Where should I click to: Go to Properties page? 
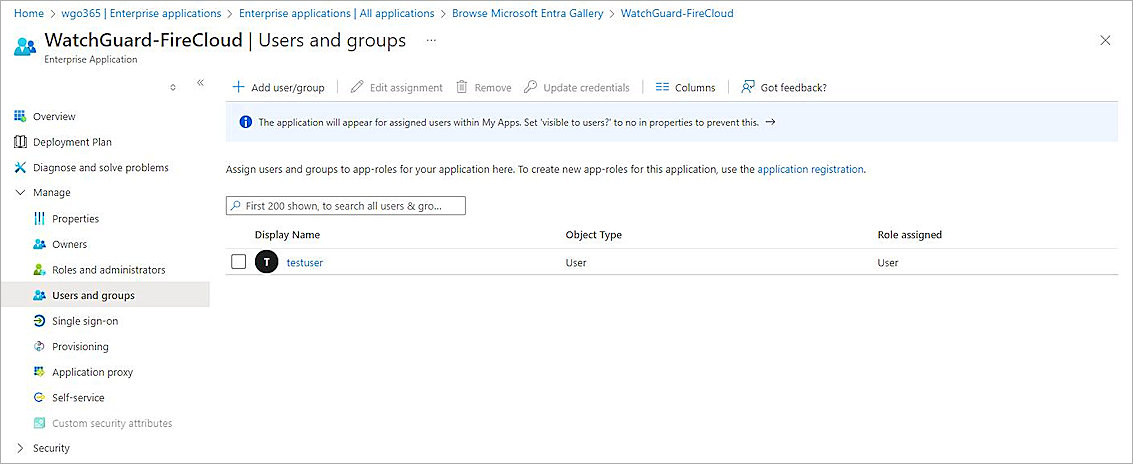point(76,219)
